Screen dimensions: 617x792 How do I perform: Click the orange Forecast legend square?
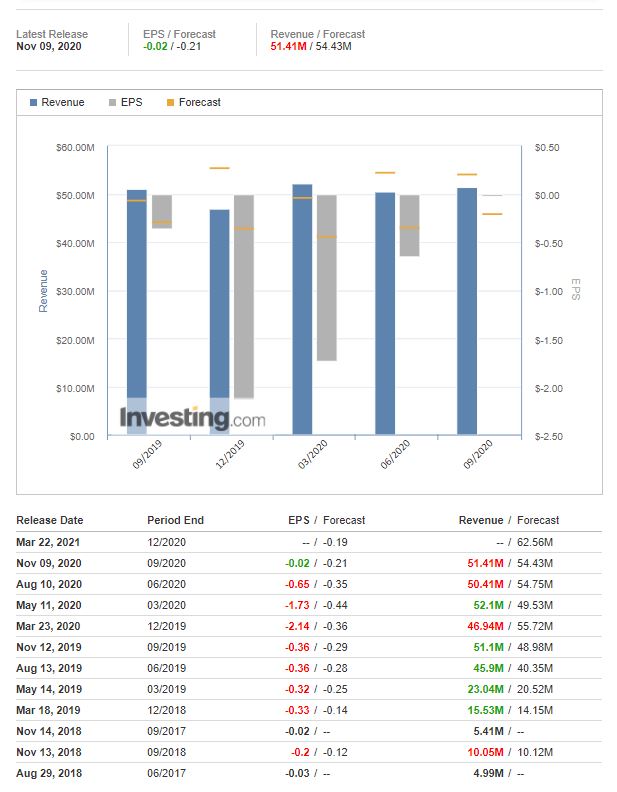coord(170,103)
